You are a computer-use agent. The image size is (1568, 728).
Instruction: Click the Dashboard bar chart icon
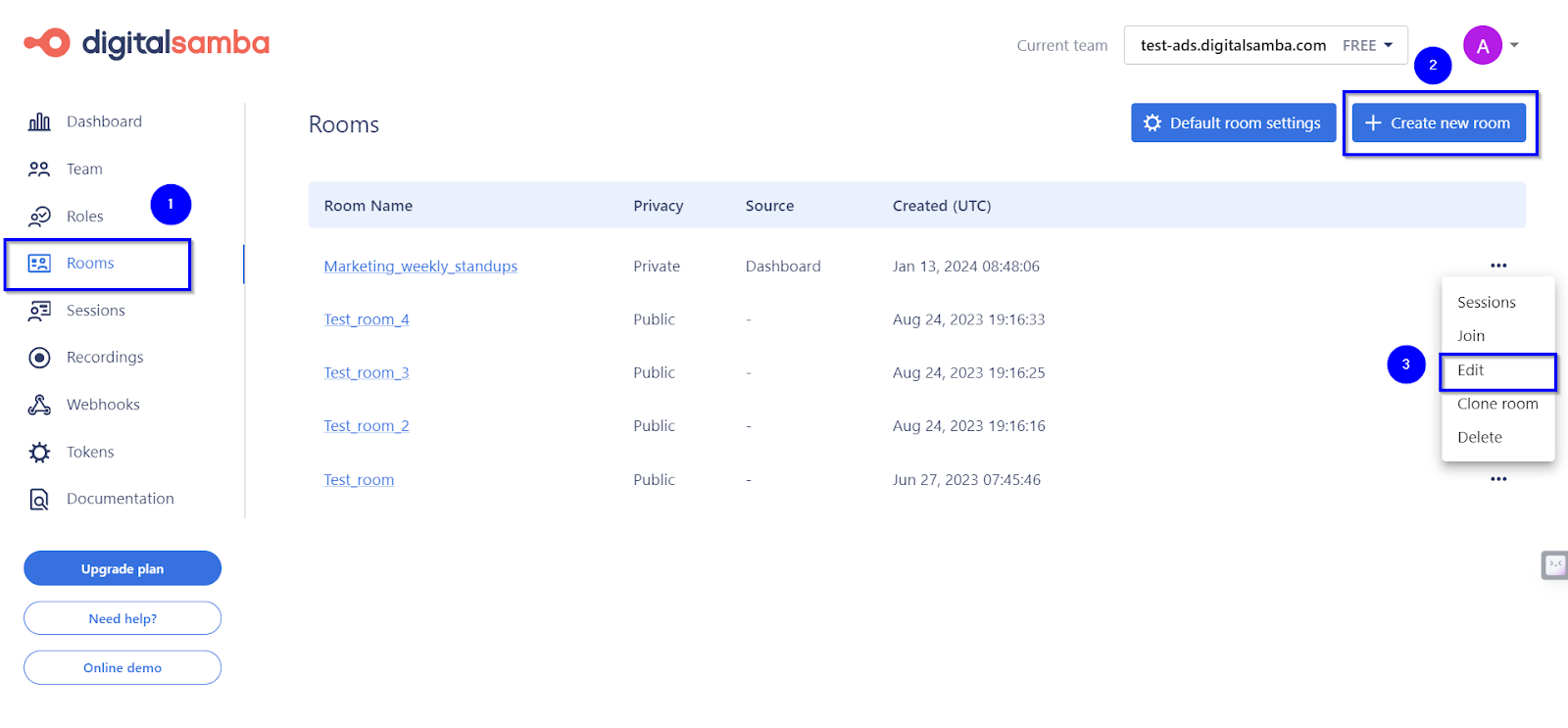[39, 121]
